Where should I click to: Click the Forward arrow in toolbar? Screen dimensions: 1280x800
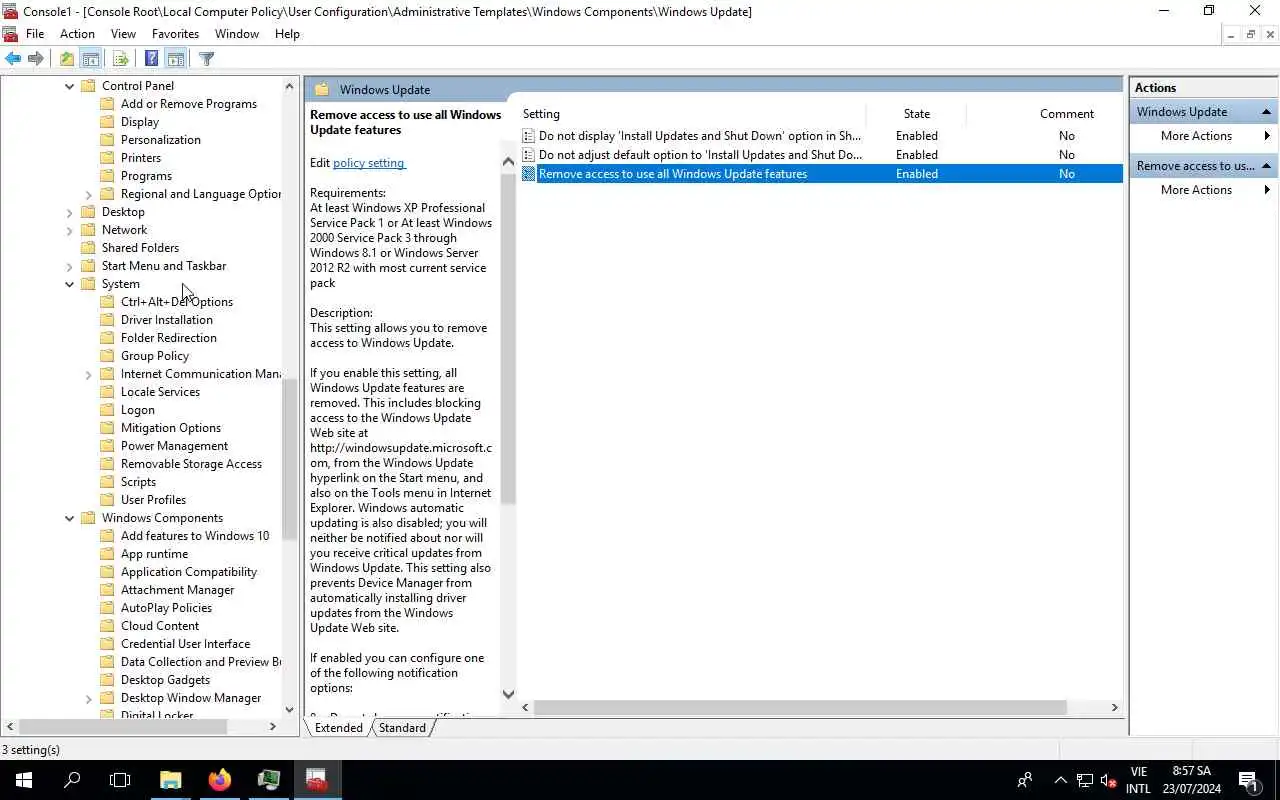pyautogui.click(x=36, y=59)
